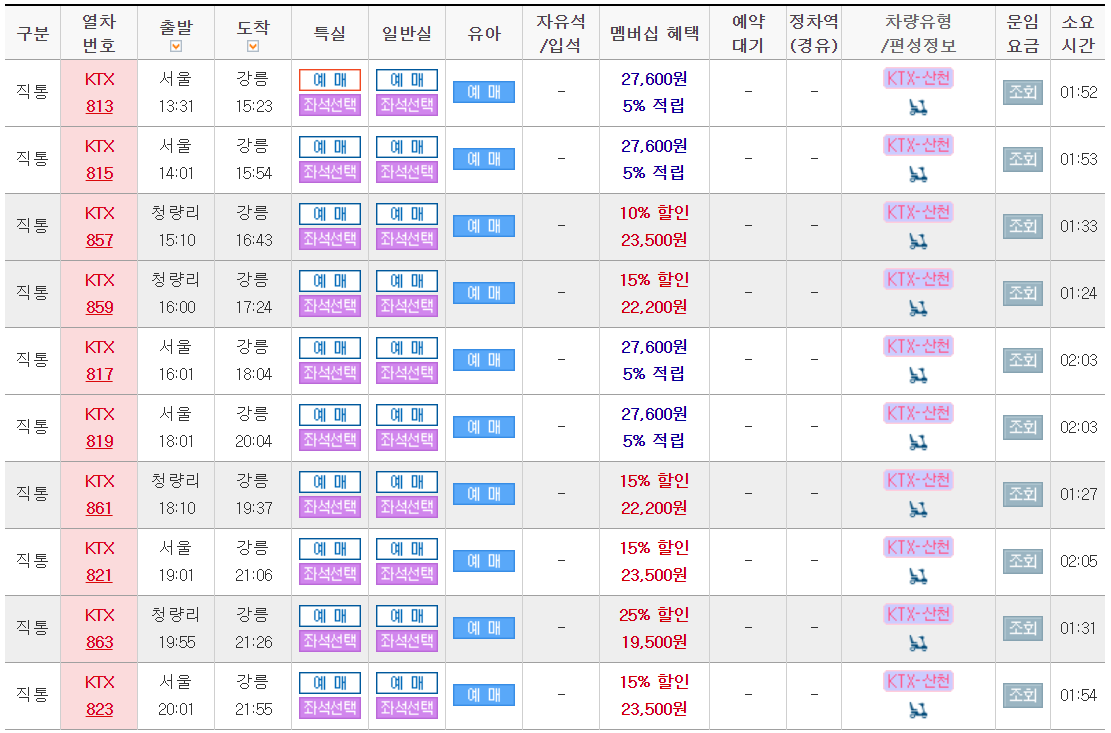Click wheelchair seat icon for KTX 819

coord(918,442)
